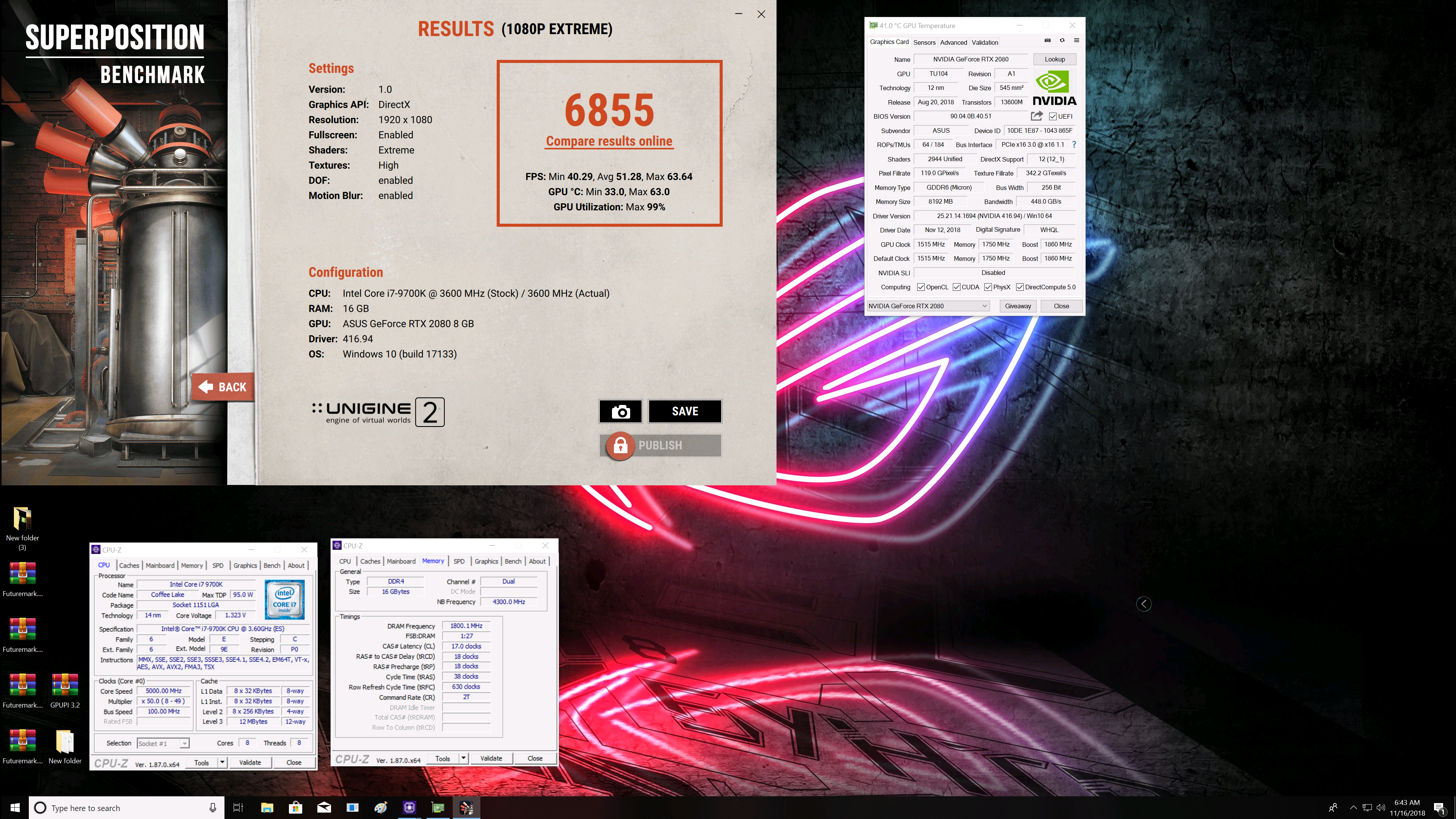Open Caches tab in left CPU-Z window
The width and height of the screenshot is (1456, 819).
(129, 565)
